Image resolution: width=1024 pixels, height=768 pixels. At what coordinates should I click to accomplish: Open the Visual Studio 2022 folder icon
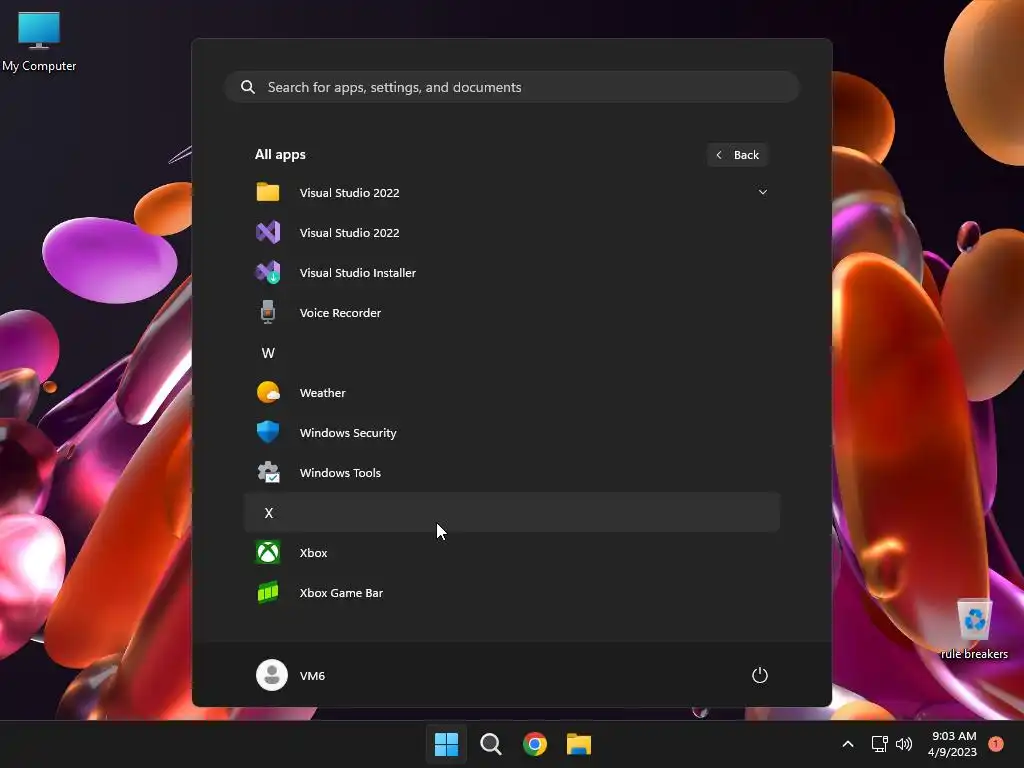tap(268, 192)
